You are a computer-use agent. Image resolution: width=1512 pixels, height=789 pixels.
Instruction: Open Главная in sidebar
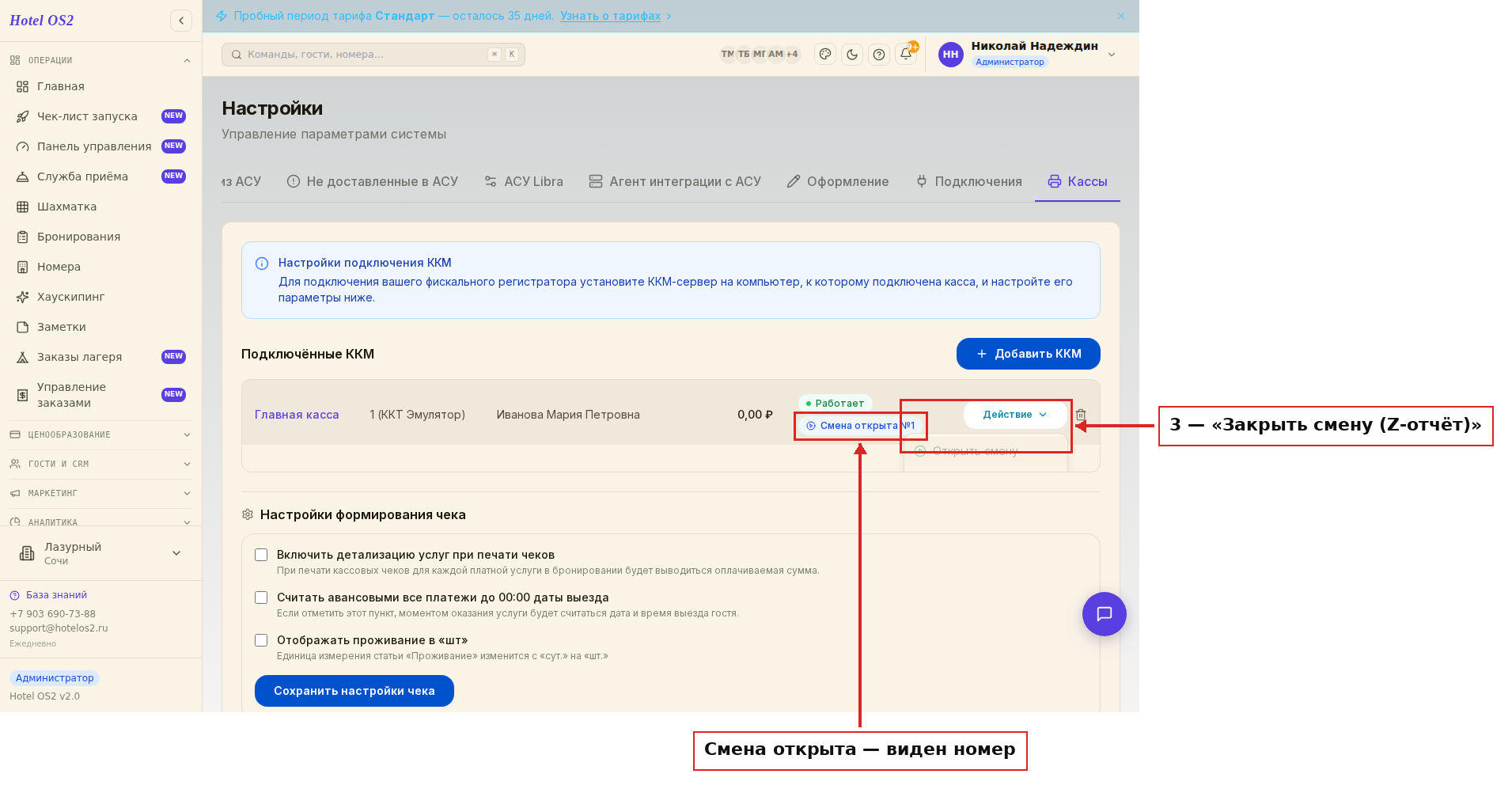[x=100, y=86]
